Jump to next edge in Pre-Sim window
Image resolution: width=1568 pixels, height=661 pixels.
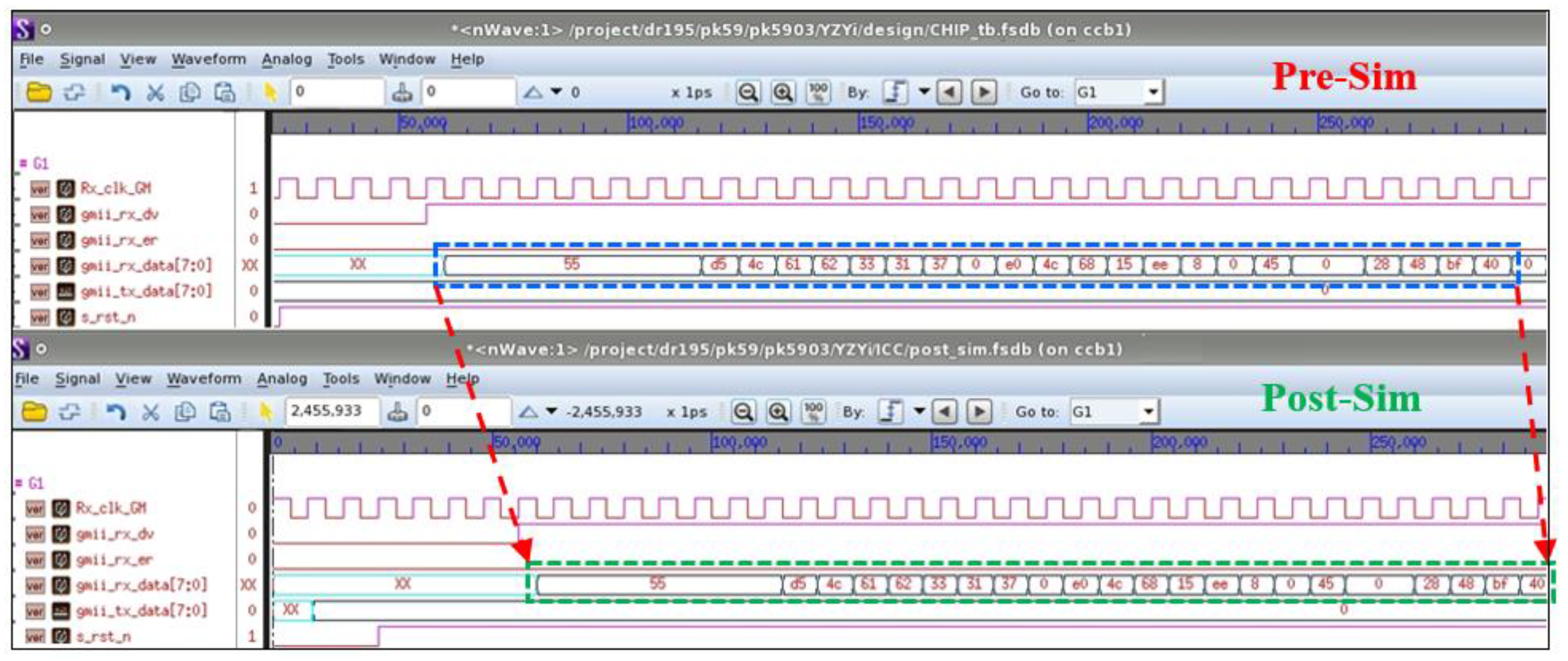pyautogui.click(x=984, y=93)
